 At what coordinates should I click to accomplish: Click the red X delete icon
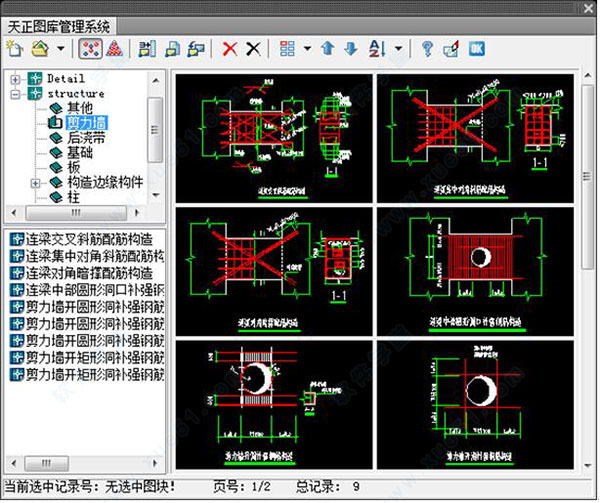[230, 48]
